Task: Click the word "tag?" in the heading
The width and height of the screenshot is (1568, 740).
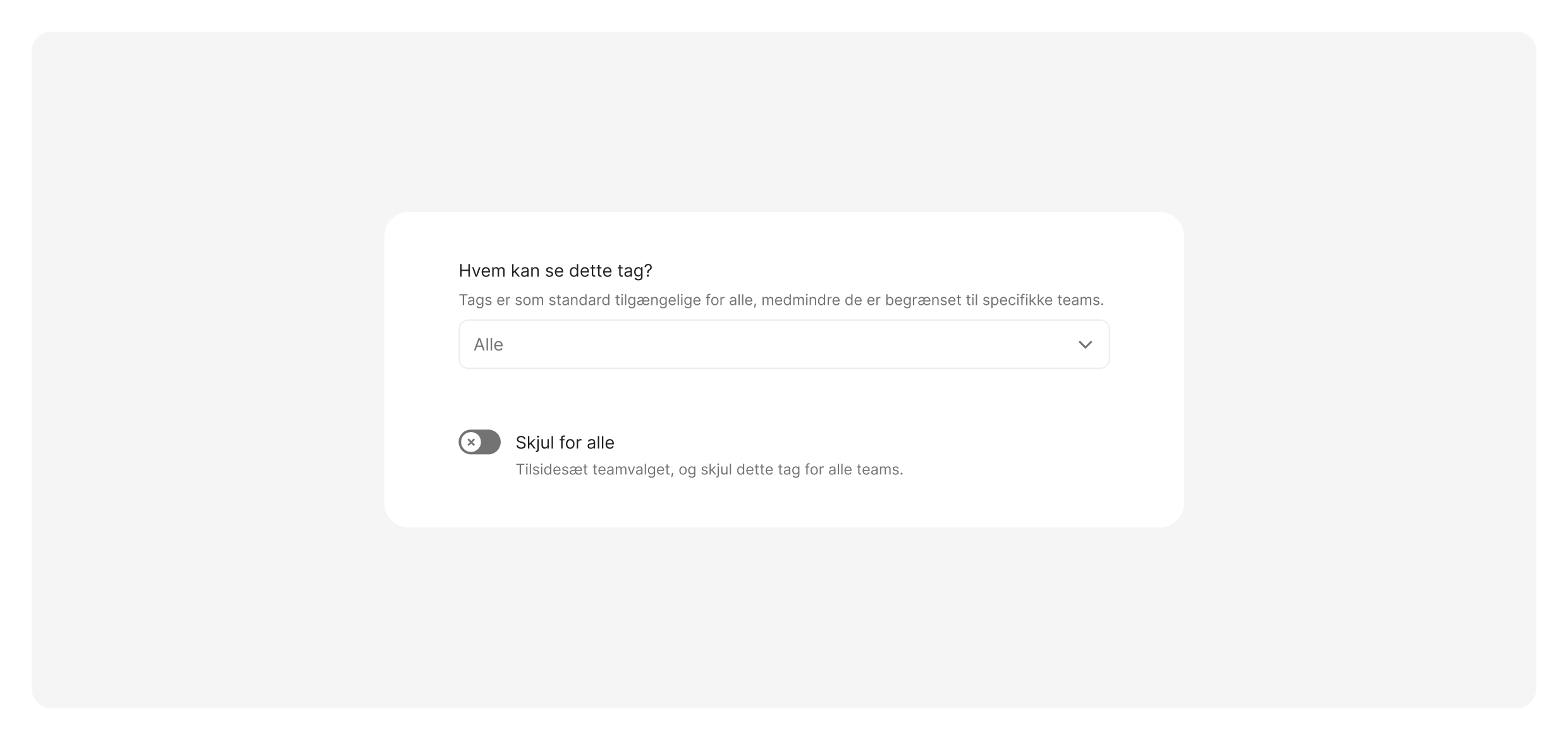Action: pos(635,271)
